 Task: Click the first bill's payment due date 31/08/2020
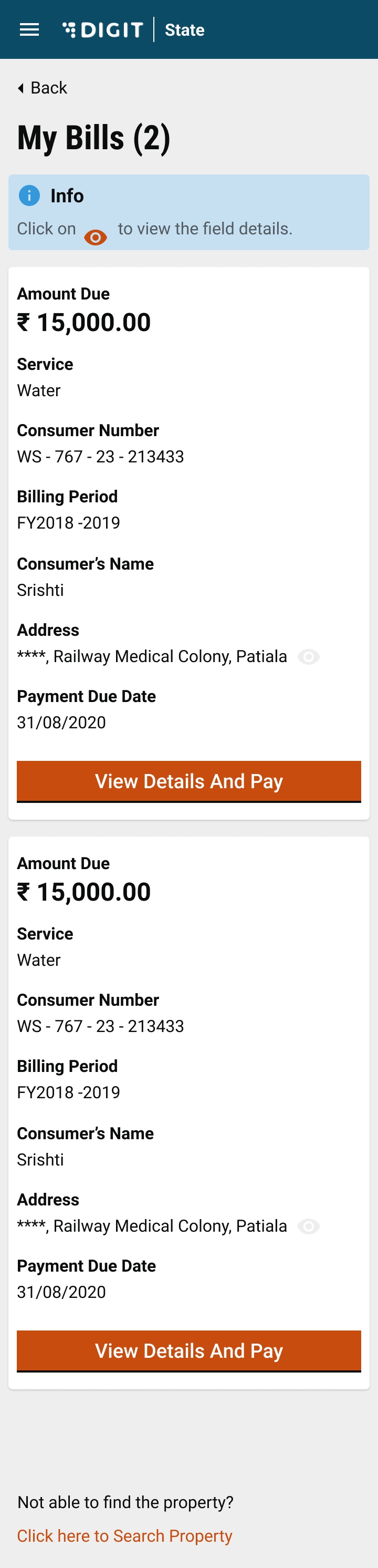point(61,723)
